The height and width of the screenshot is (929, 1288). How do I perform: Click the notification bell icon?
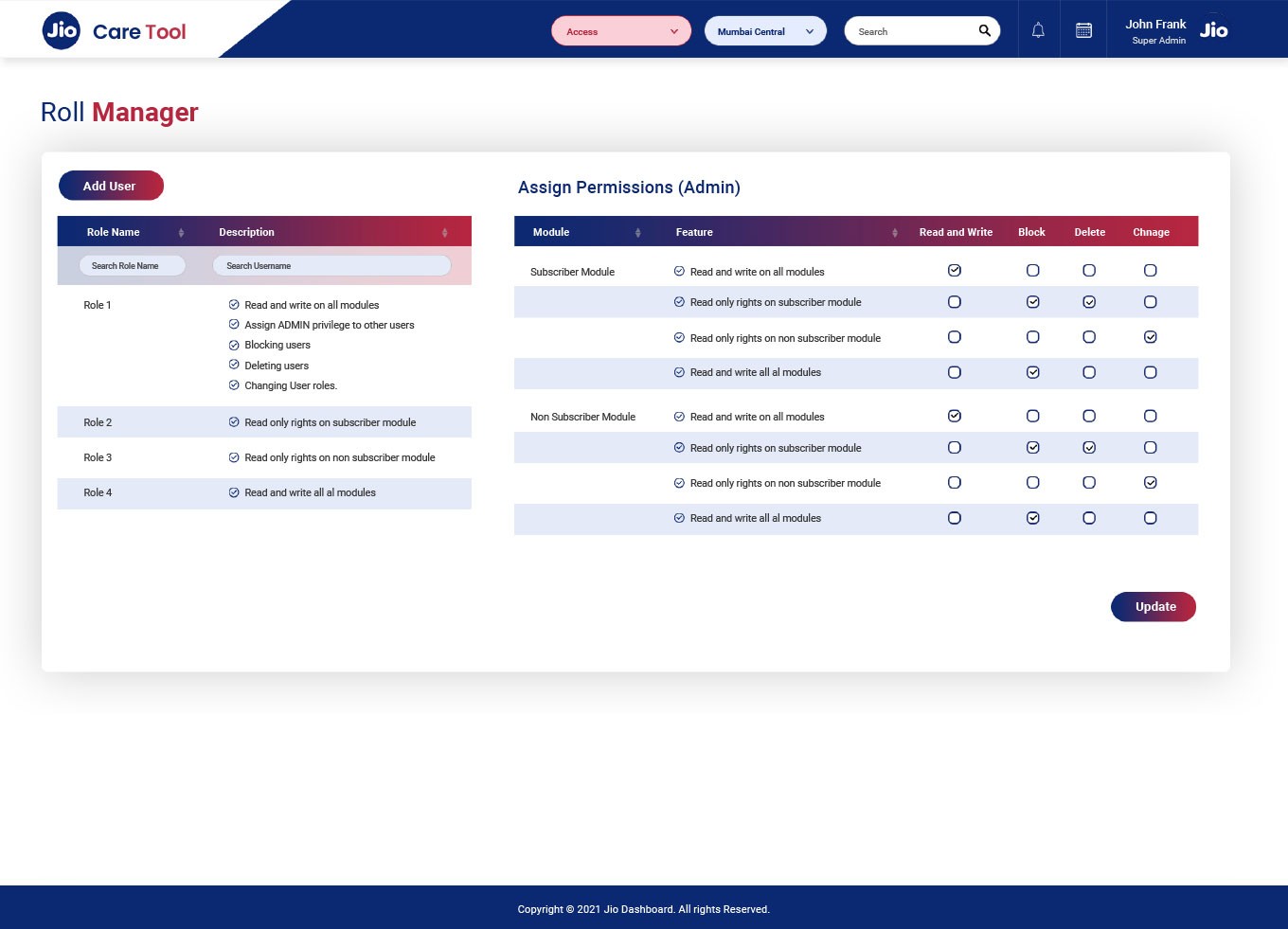[1038, 30]
